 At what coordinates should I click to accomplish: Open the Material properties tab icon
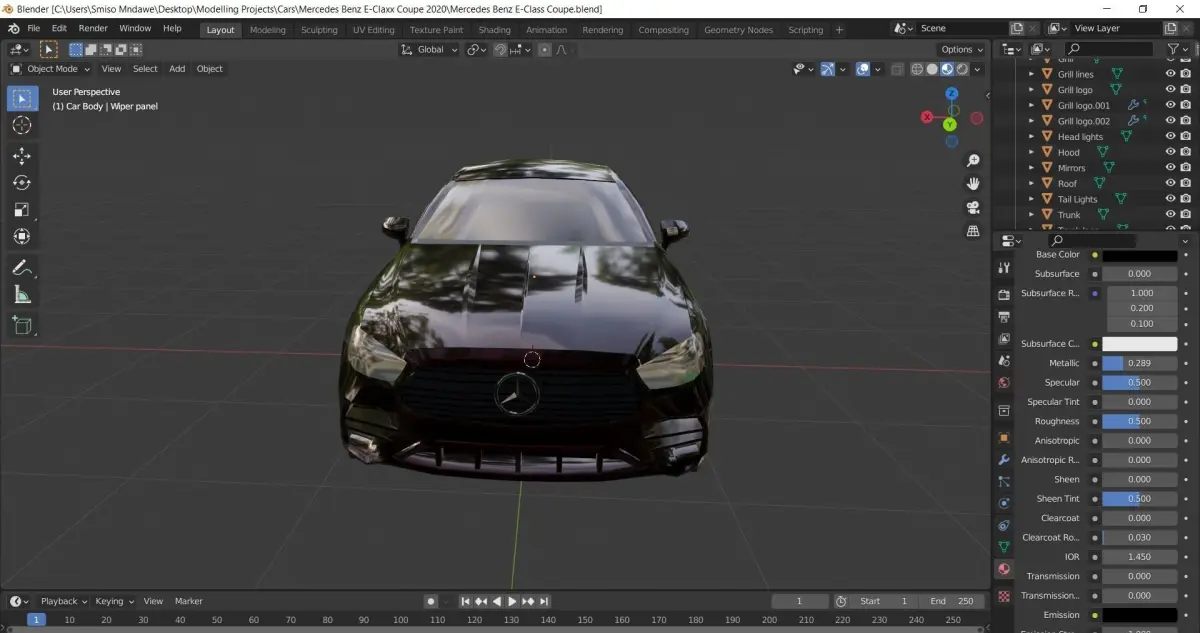coord(1004,569)
